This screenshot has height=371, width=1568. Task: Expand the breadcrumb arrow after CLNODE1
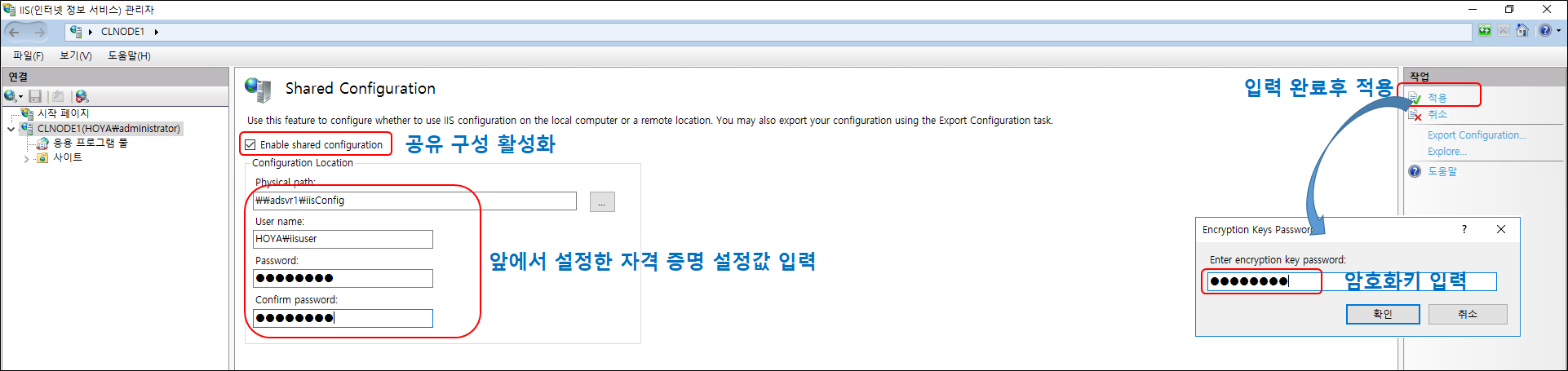point(156,32)
